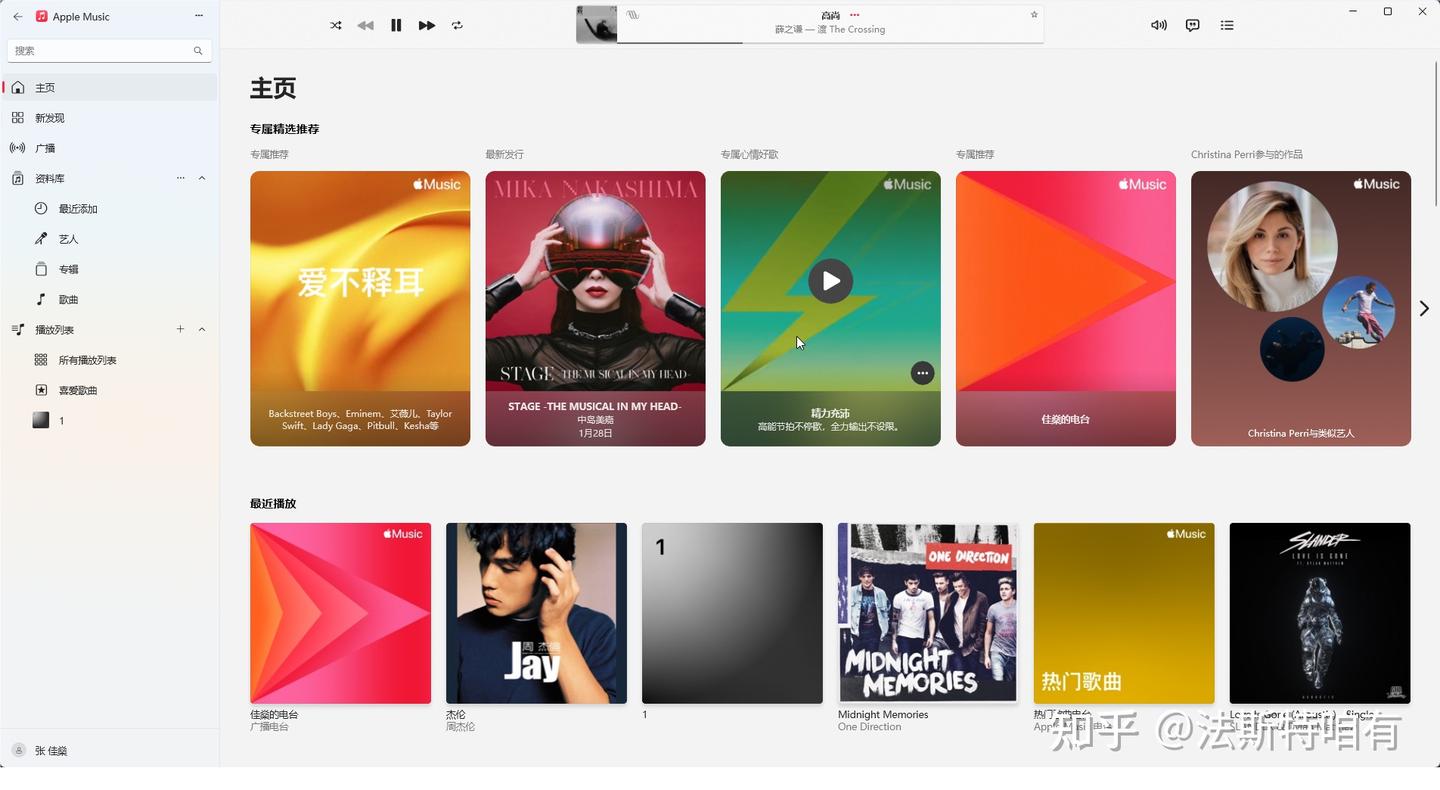Collapse the 播放列表 section chevron

pos(202,329)
